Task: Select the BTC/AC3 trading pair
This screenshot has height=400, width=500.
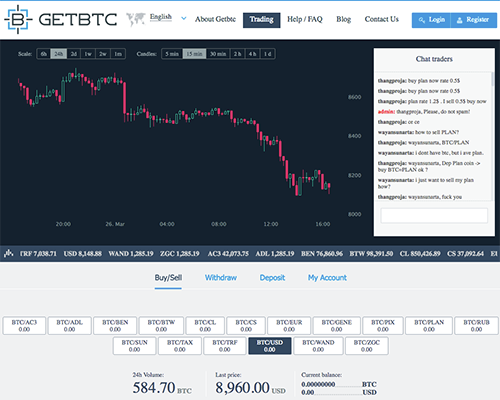Action: pos(24,326)
